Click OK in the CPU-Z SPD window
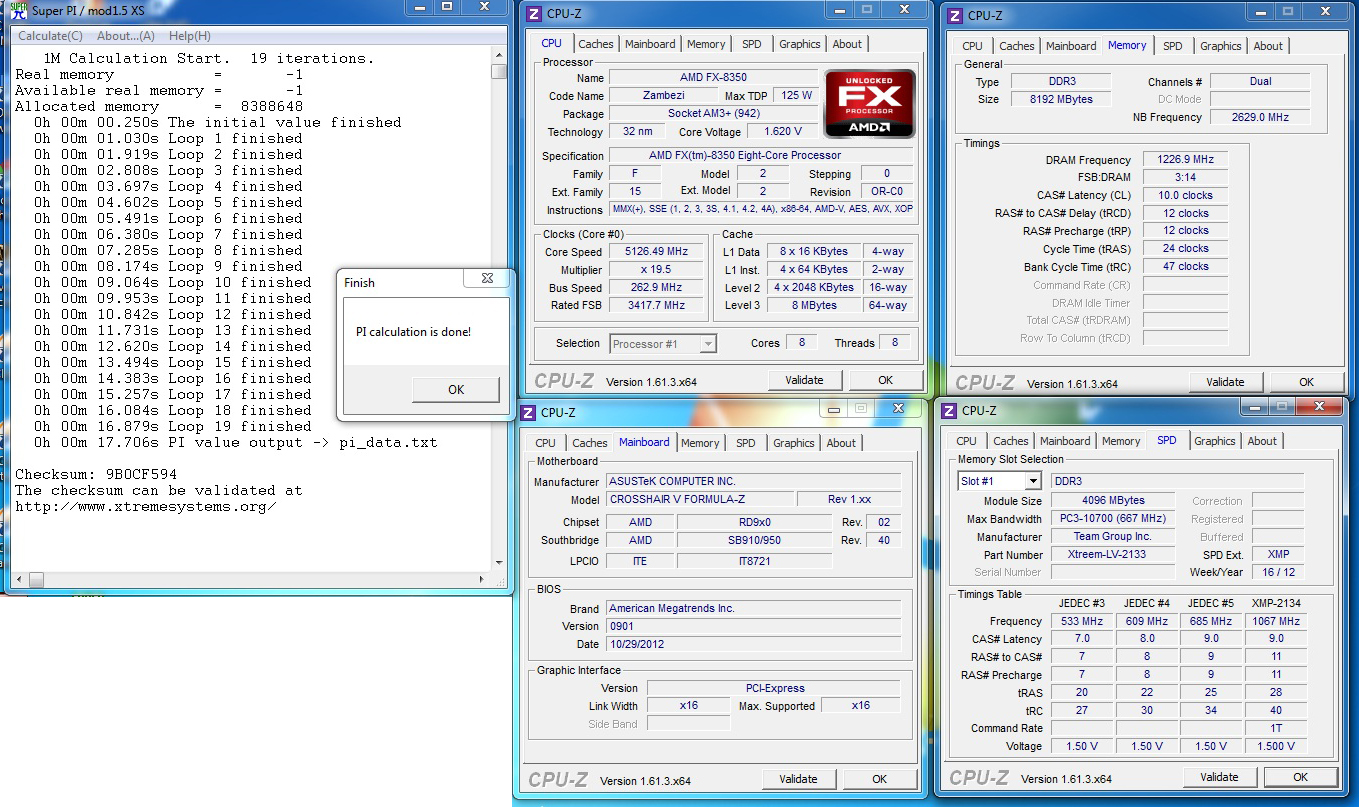The width and height of the screenshot is (1359, 807). point(1300,777)
